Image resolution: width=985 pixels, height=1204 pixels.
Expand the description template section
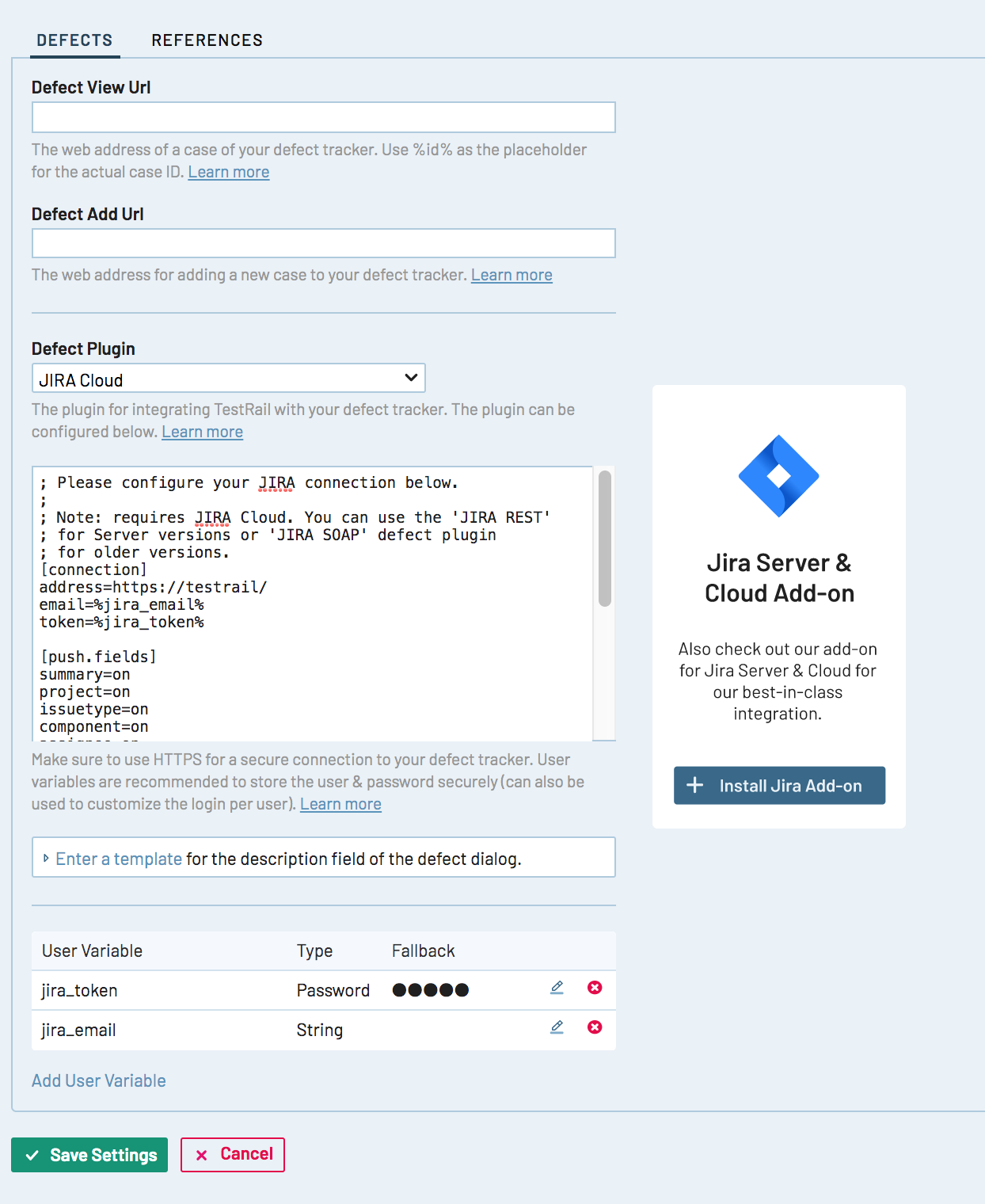119,859
